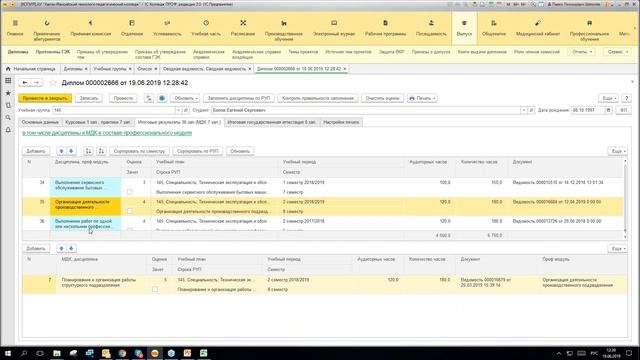Switch to Итоговая государственная аттестация tab
Viewport: 640px width, 360px height.
tap(271, 122)
